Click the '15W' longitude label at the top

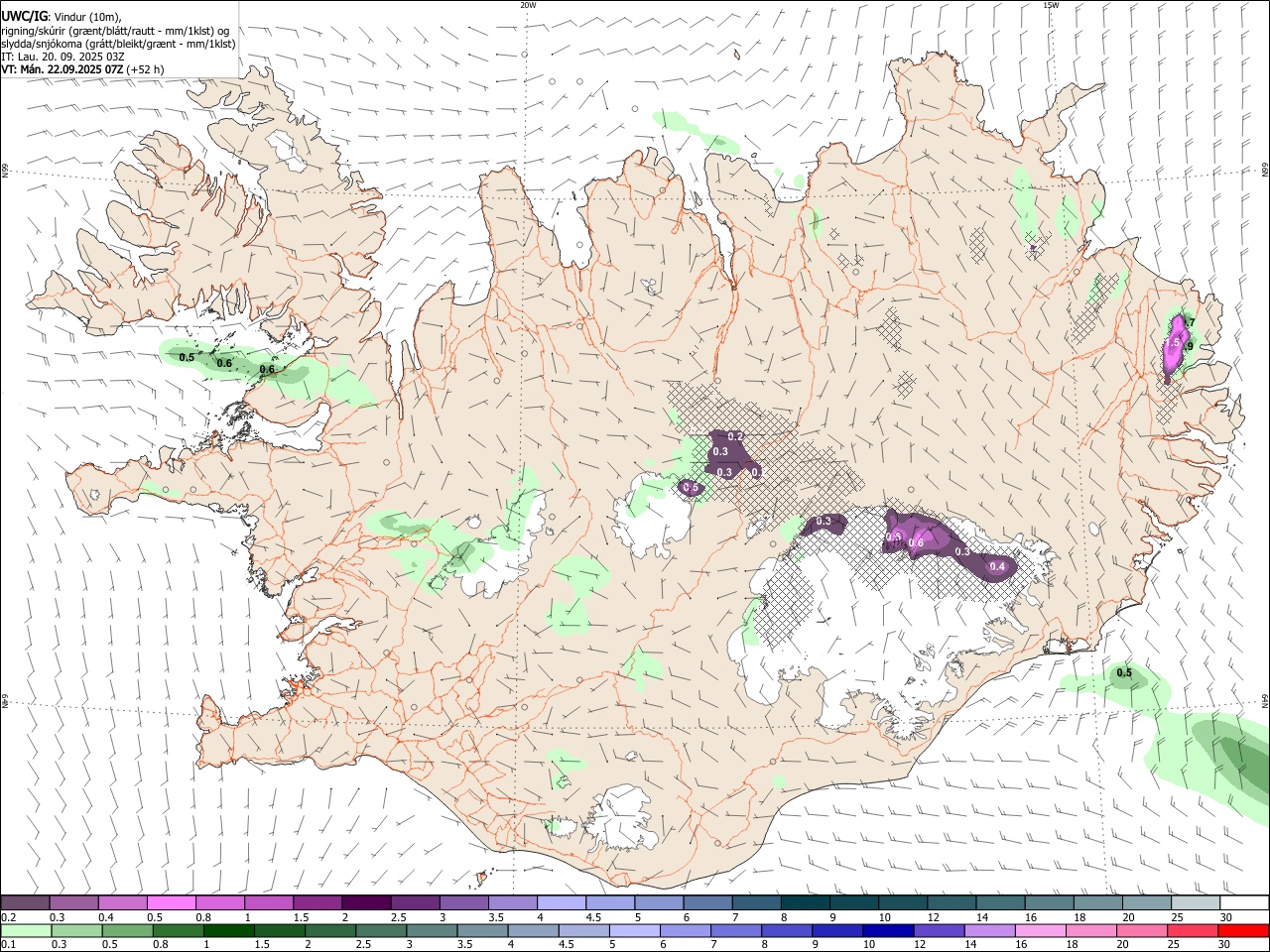click(1051, 5)
